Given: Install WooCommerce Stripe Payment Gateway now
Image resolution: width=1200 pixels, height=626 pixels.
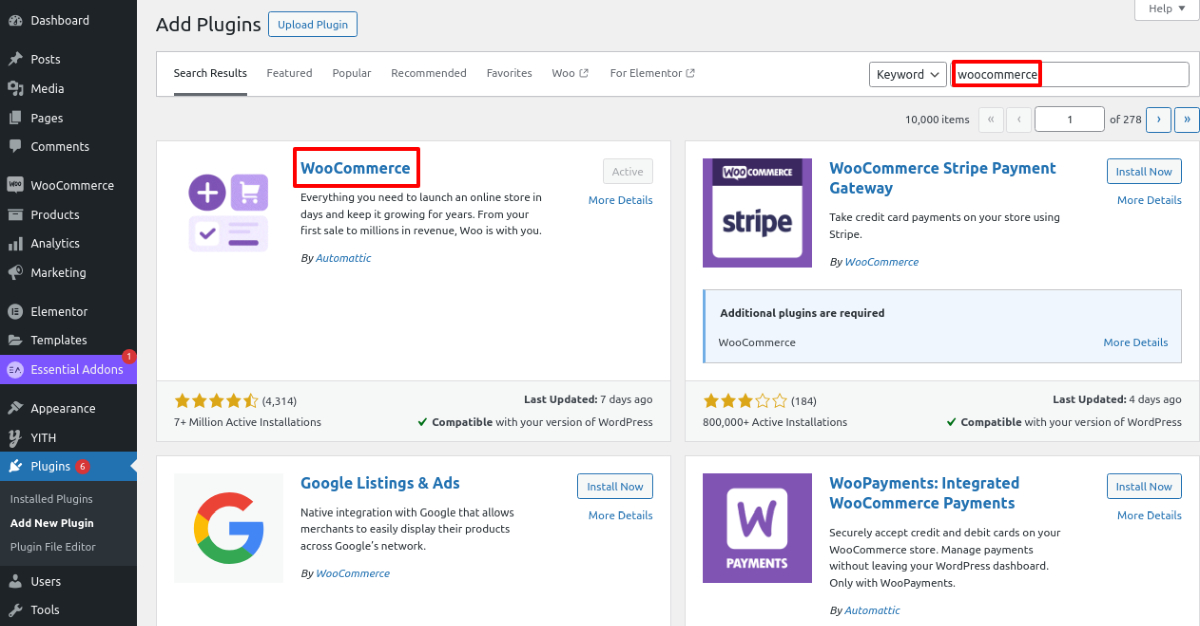Looking at the screenshot, I should (1144, 171).
